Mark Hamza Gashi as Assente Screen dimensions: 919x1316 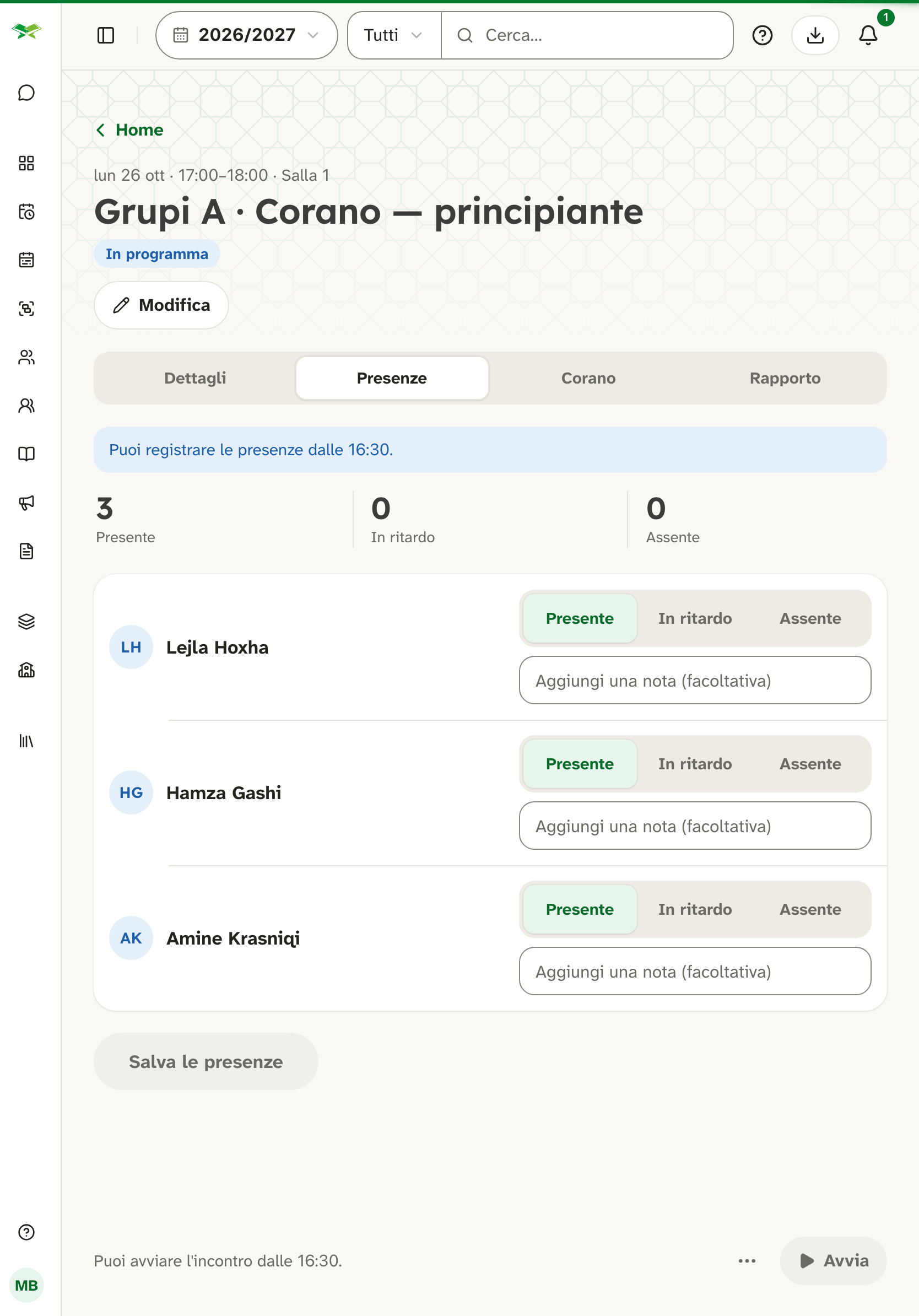click(x=810, y=764)
